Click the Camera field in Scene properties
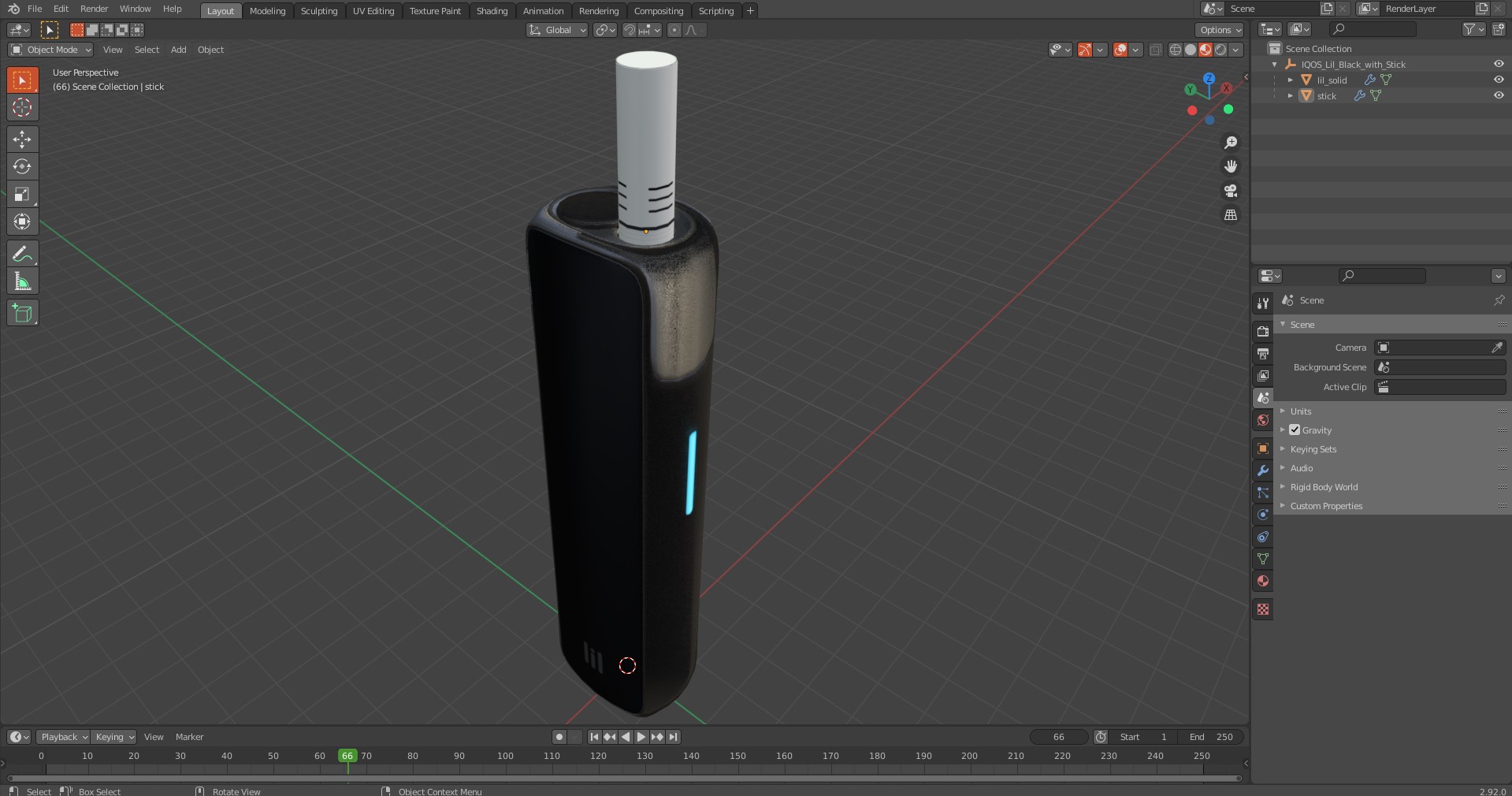The height and width of the screenshot is (796, 1512). [1440, 348]
